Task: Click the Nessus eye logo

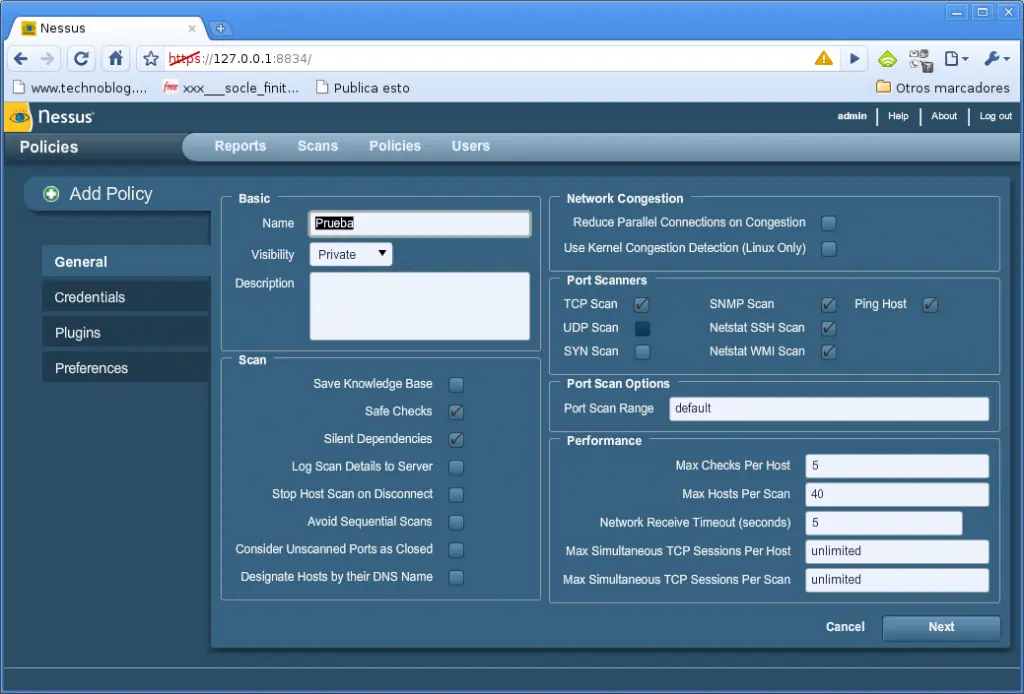Action: tap(20, 118)
